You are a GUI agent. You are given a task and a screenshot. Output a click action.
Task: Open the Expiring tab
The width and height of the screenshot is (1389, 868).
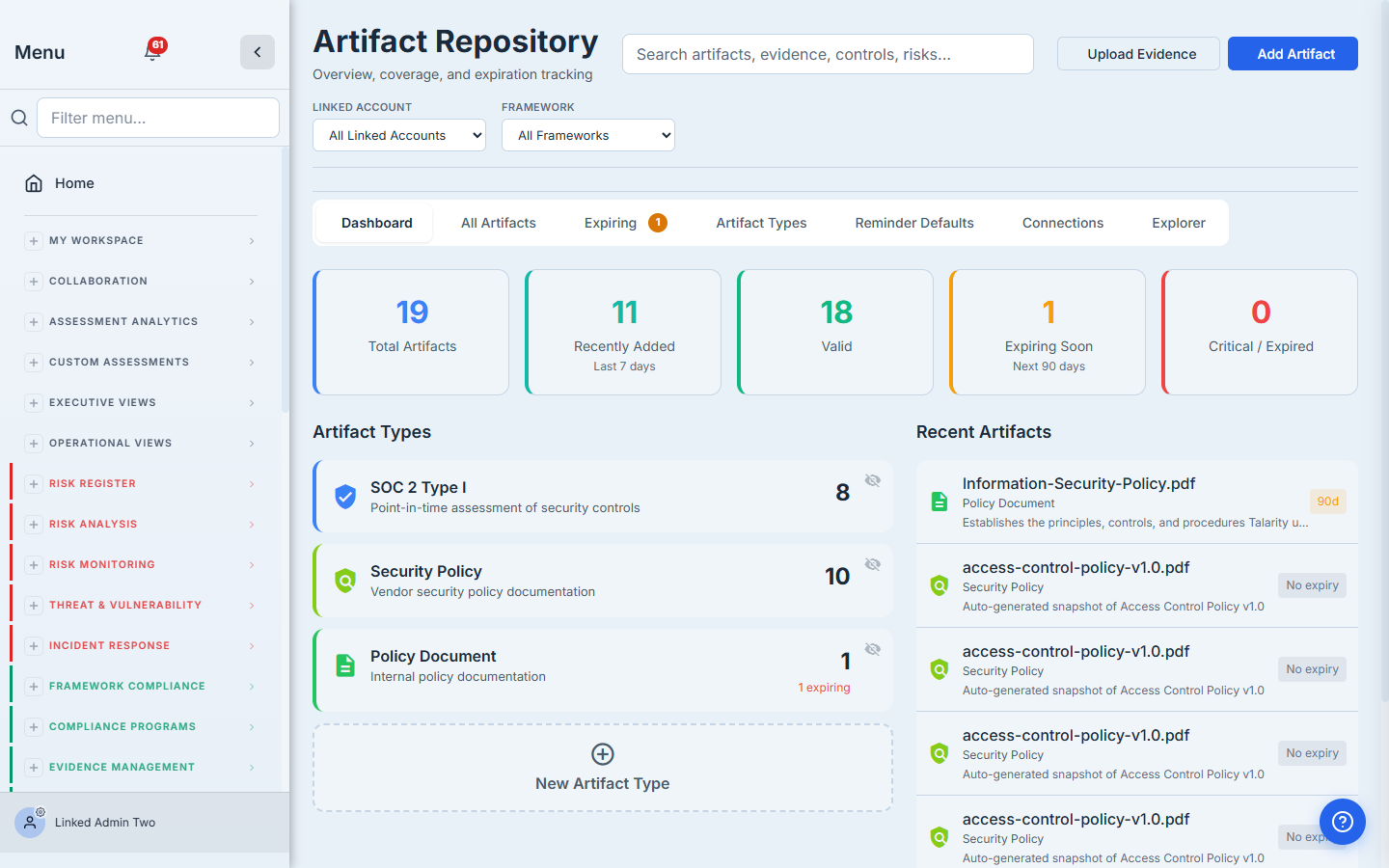tap(625, 223)
